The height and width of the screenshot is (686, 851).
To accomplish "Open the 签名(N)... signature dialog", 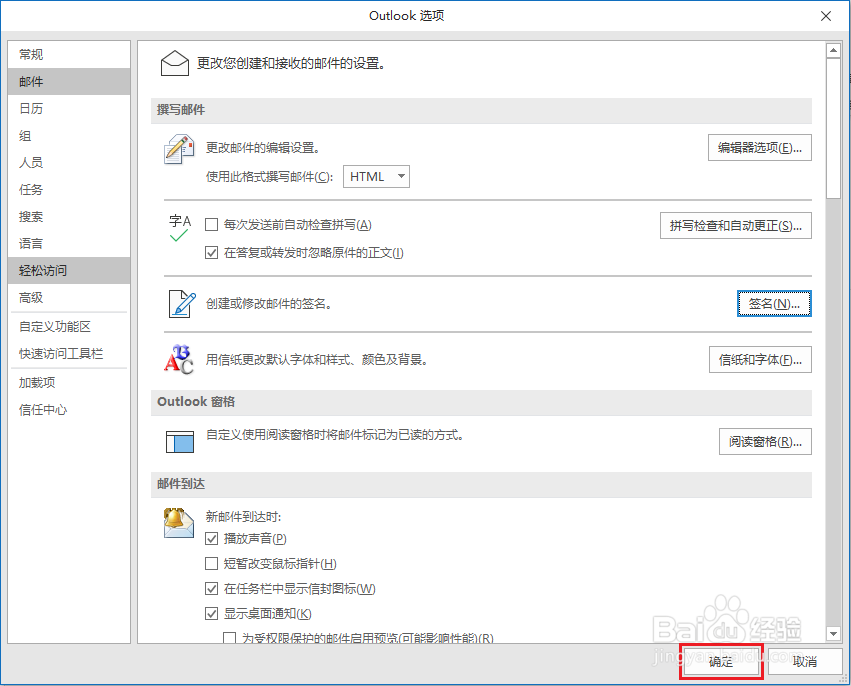I will point(774,304).
